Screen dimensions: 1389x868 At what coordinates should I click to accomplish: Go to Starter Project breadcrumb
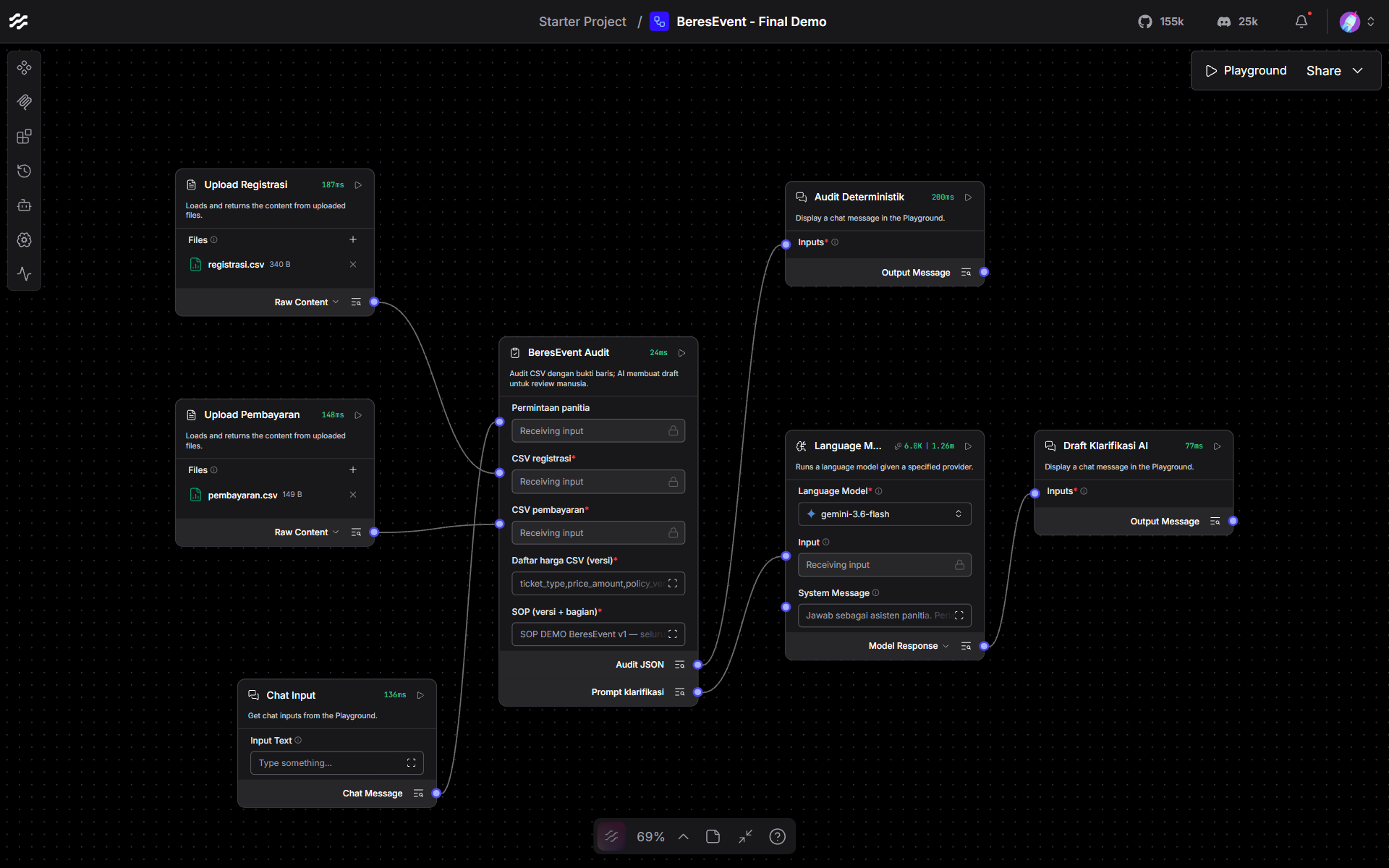point(582,22)
